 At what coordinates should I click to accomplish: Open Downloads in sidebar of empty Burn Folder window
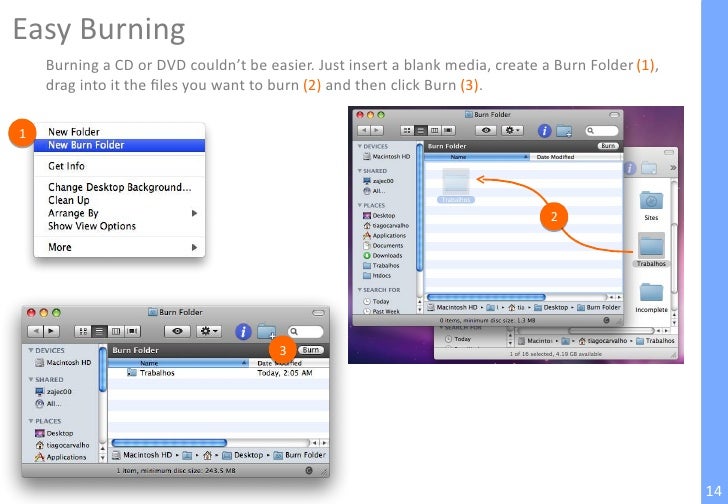[383, 256]
